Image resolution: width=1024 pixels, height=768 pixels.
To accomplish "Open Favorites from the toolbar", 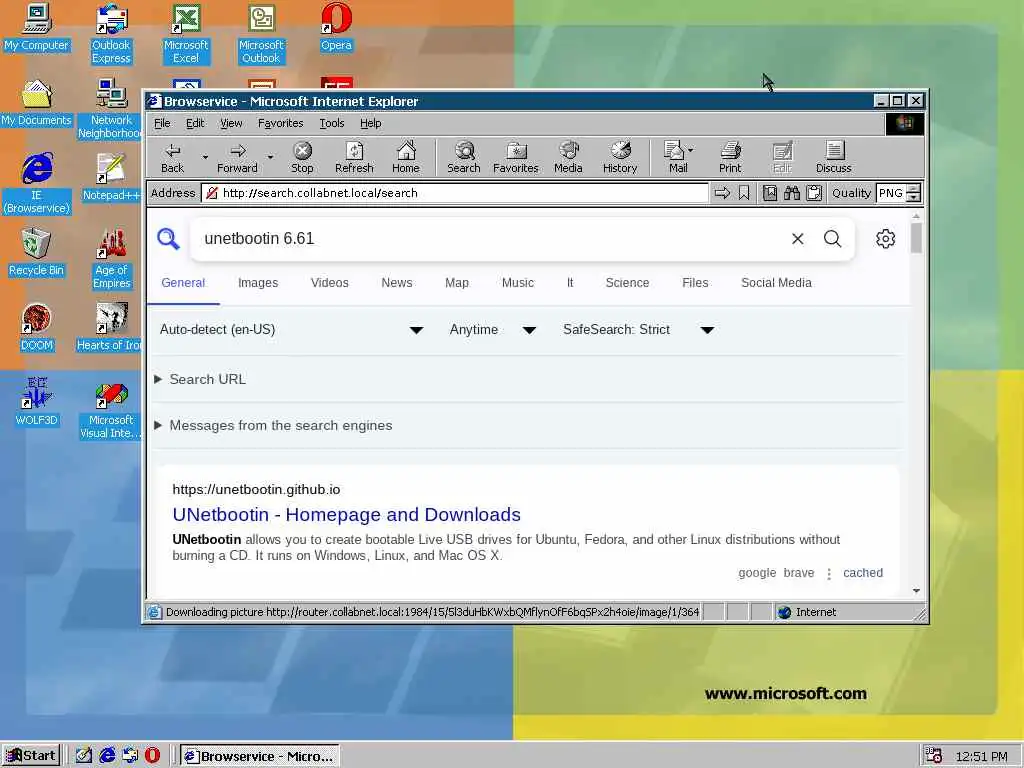I will (x=515, y=157).
